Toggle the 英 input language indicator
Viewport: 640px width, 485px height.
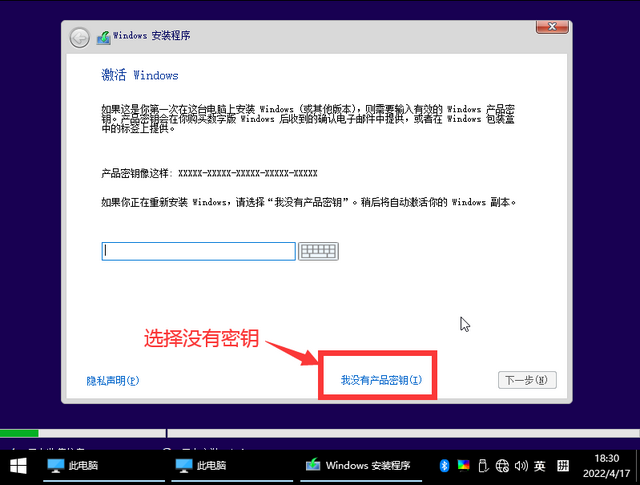point(540,465)
